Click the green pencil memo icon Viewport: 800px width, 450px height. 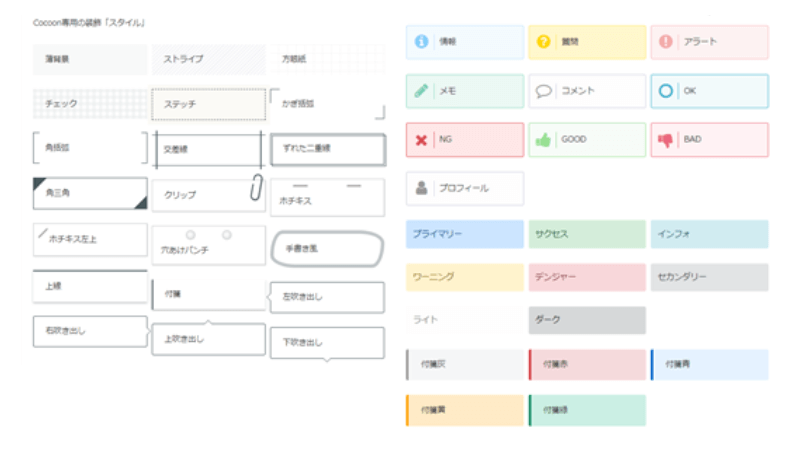coord(421,91)
